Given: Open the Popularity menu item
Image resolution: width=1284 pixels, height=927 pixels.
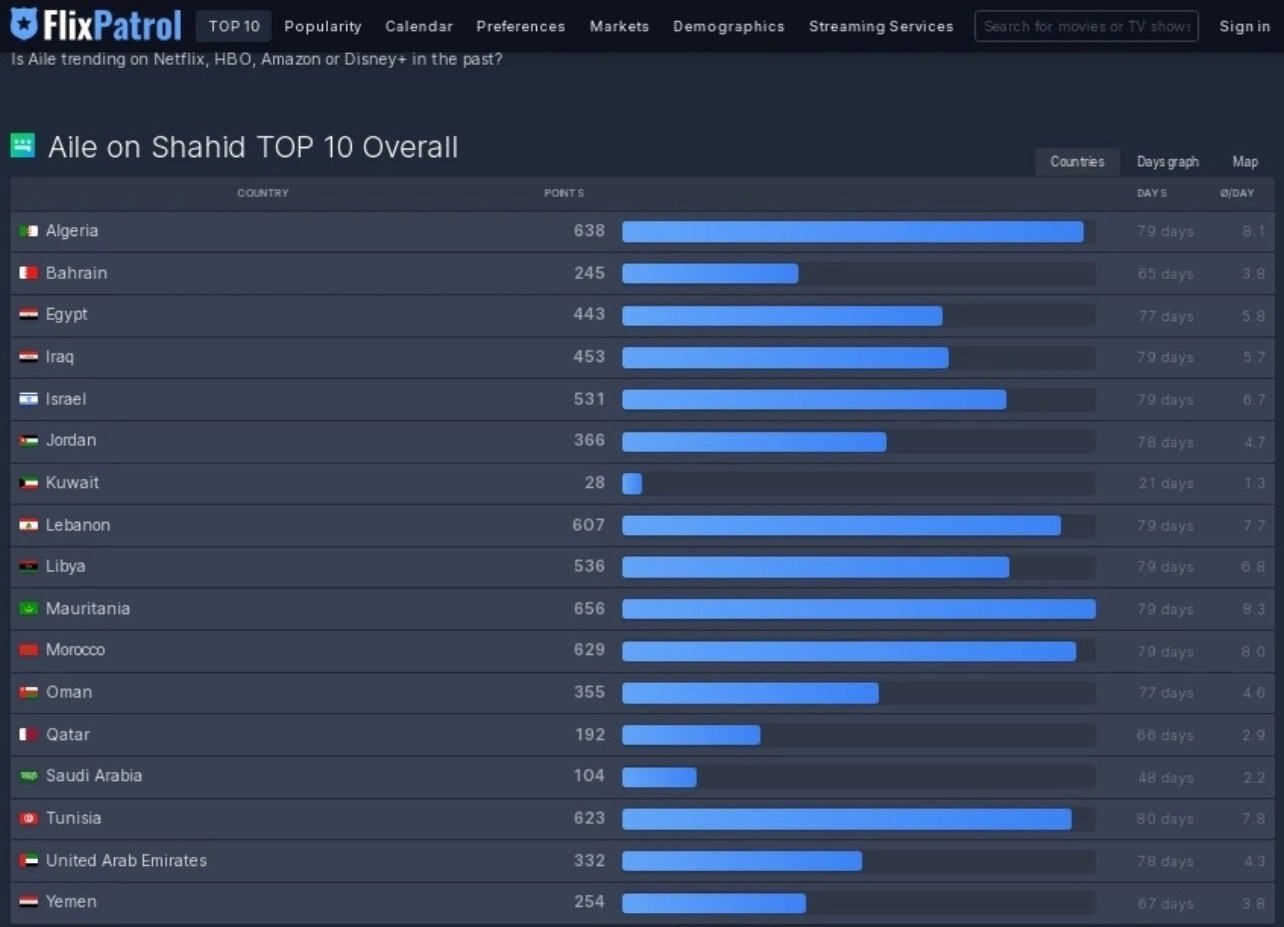Looking at the screenshot, I should point(323,26).
